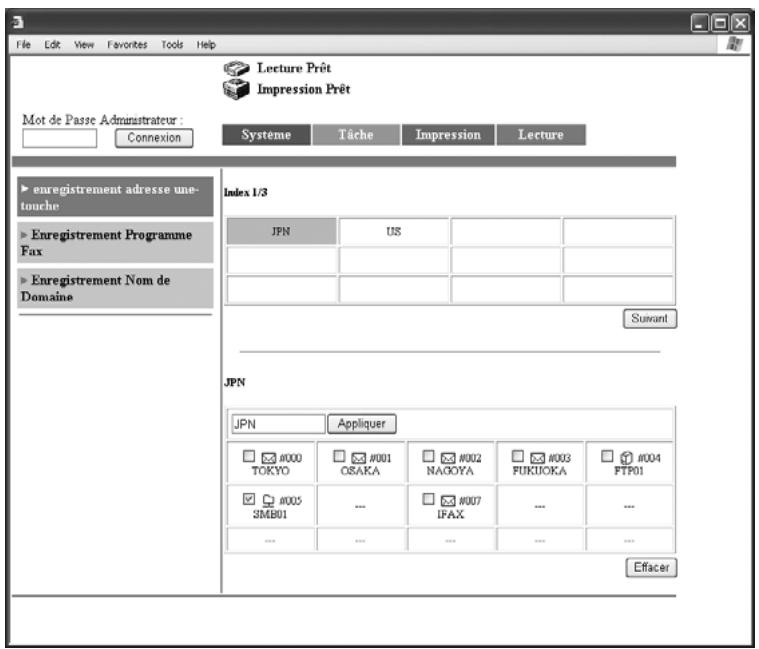Check the #001 OSAKA checkbox
The width and height of the screenshot is (759, 649).
pyautogui.click(x=339, y=456)
